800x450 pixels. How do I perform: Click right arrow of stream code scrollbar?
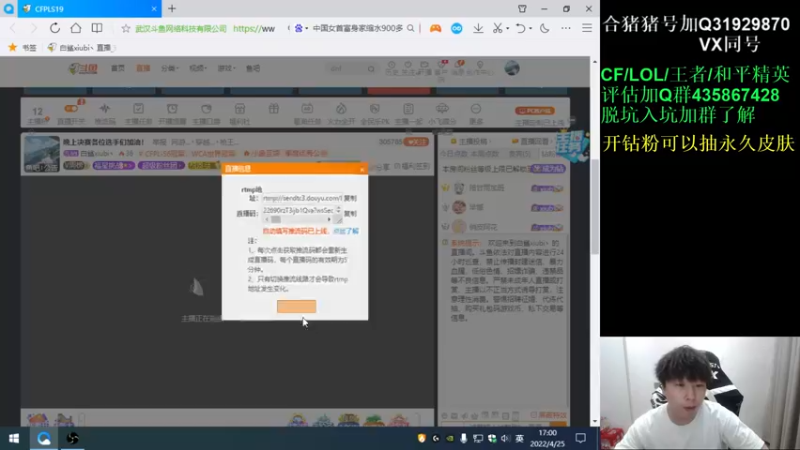(x=329, y=219)
